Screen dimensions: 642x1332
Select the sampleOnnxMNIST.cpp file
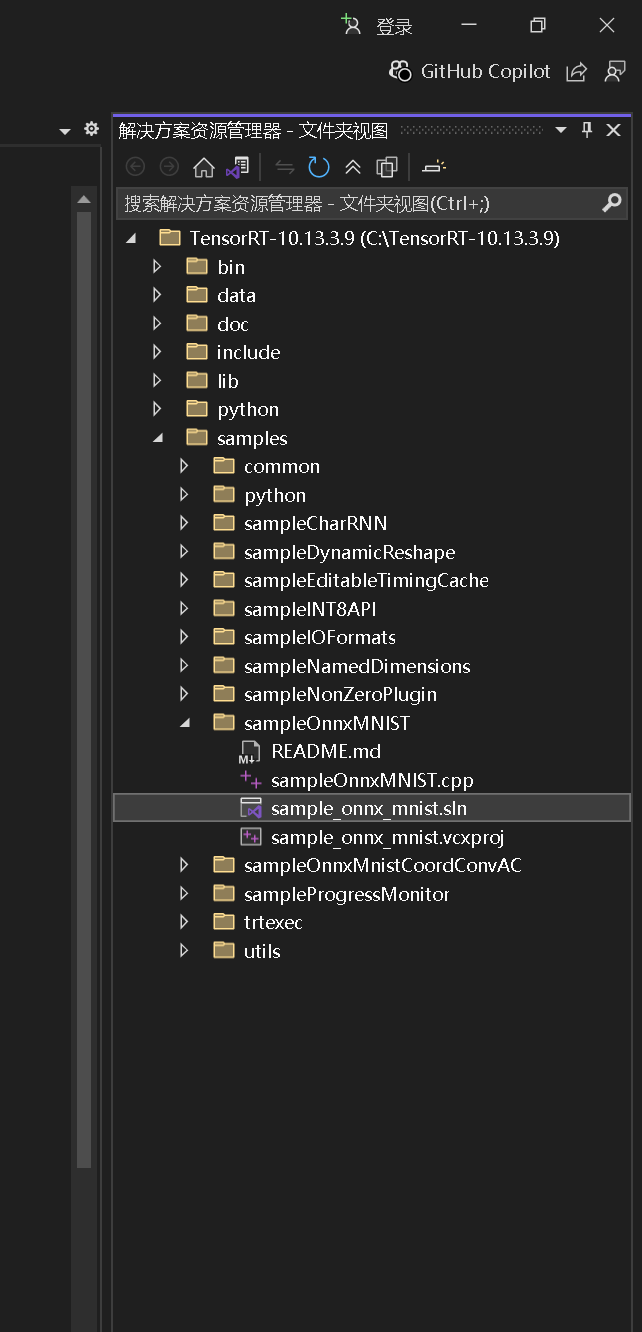(372, 780)
